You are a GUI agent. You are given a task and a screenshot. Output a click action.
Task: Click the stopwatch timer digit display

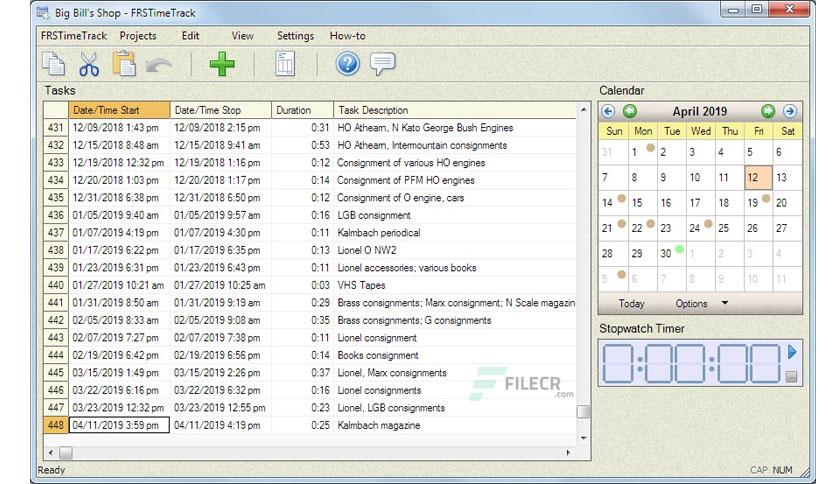(692, 364)
